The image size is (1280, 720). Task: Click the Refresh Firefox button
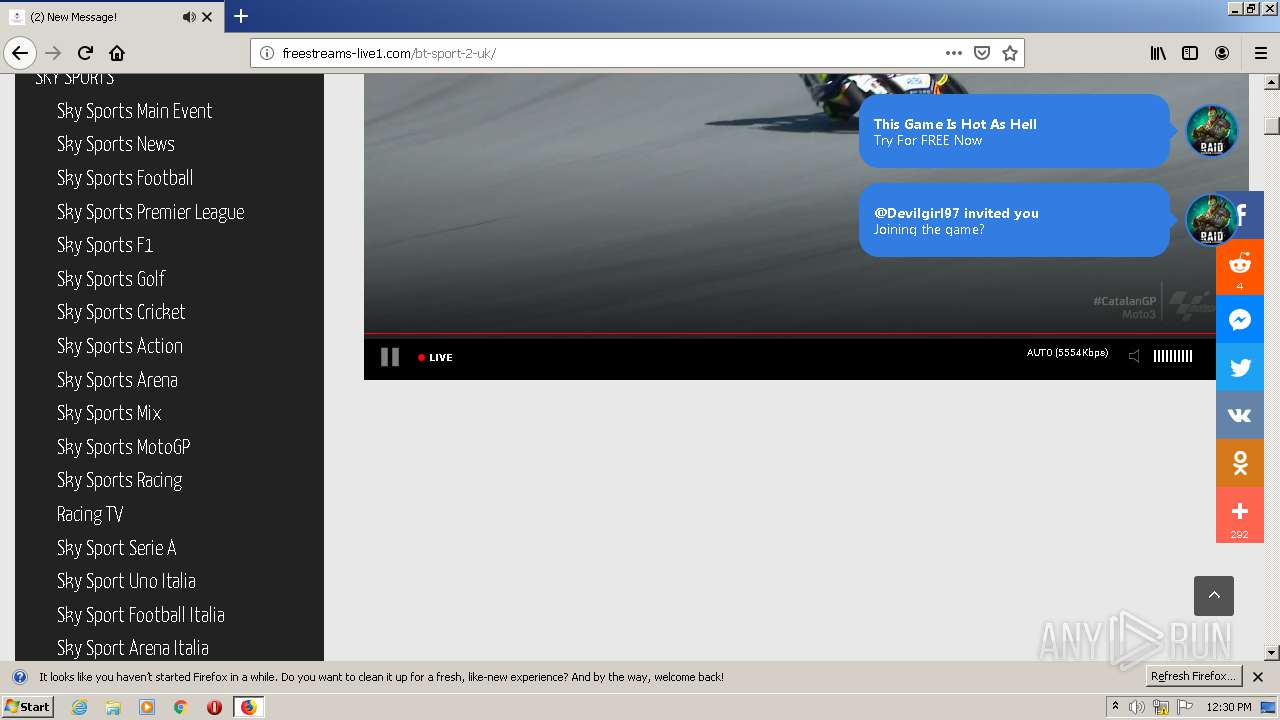(1193, 676)
